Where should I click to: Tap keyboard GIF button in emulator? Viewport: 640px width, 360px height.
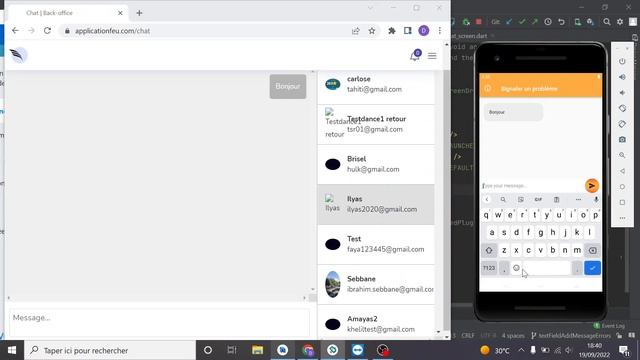coord(538,200)
